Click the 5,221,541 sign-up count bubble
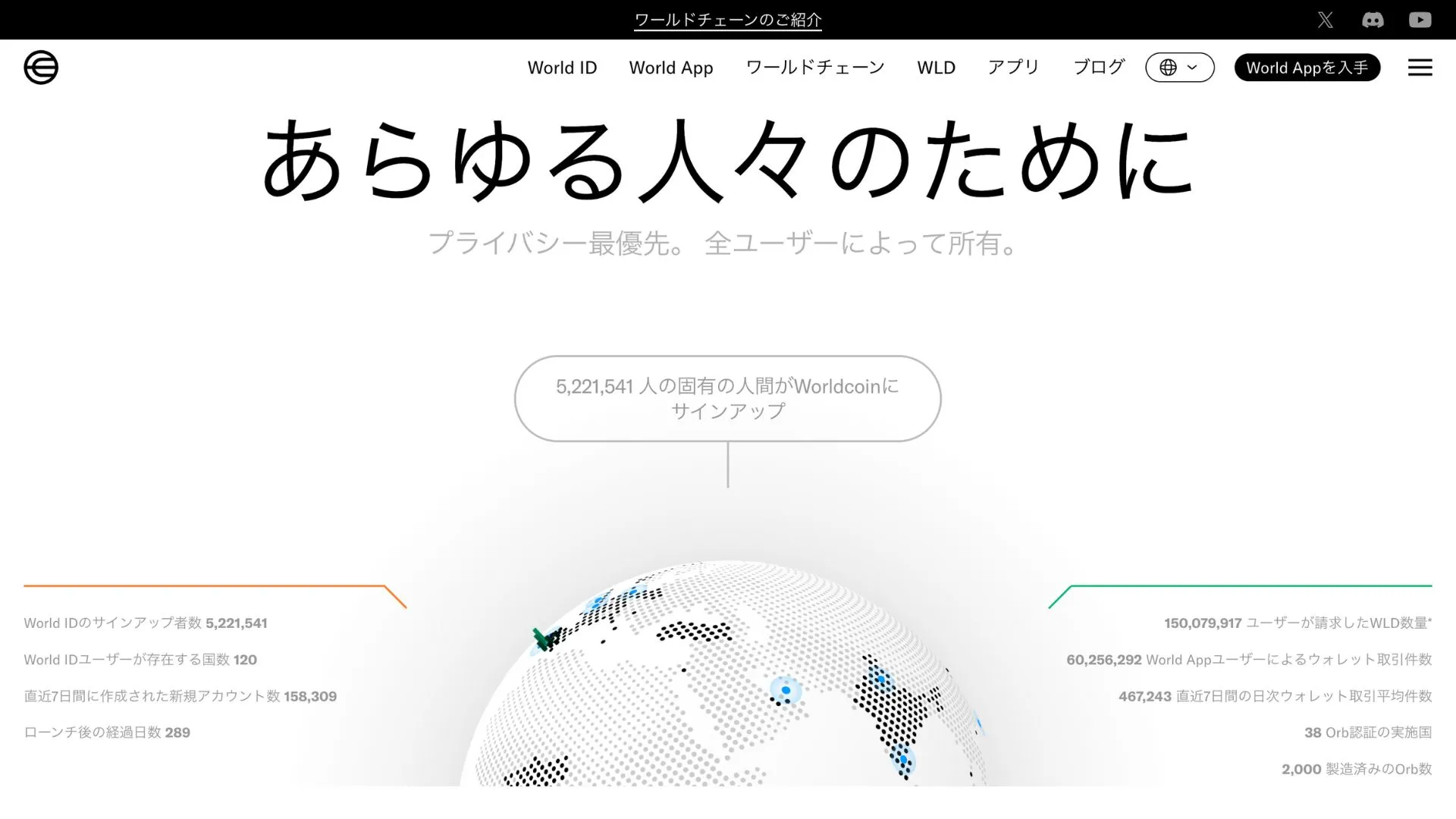 728,398
